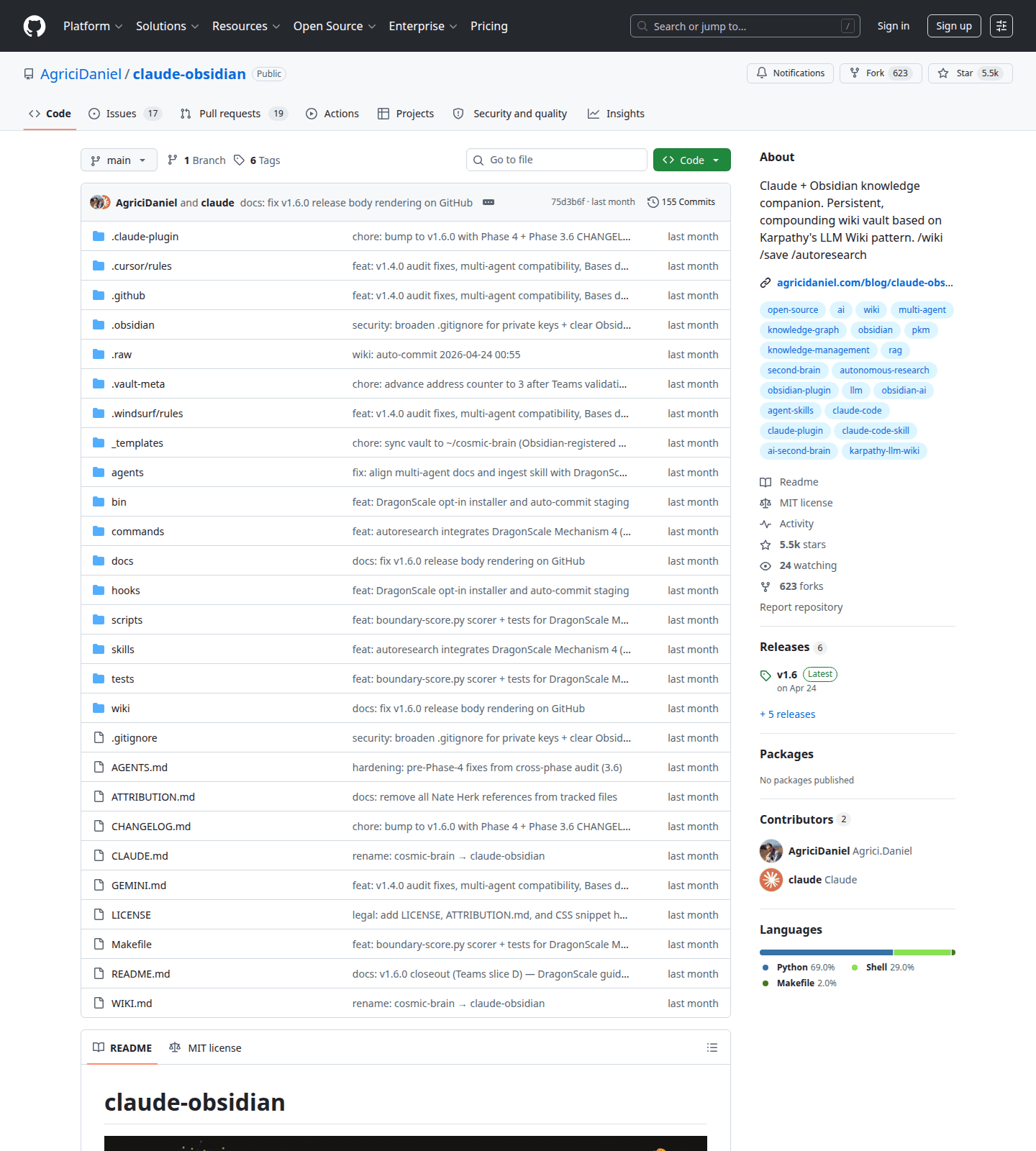The height and width of the screenshot is (1151, 1036).
Task: Click the Sign up button
Action: click(954, 26)
